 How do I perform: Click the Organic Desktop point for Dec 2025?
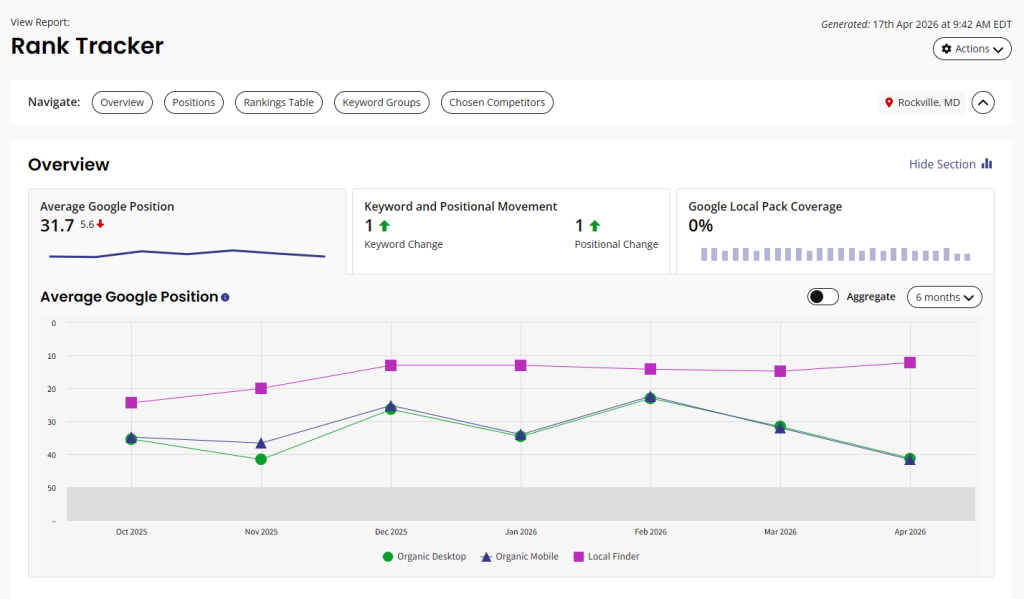(391, 410)
